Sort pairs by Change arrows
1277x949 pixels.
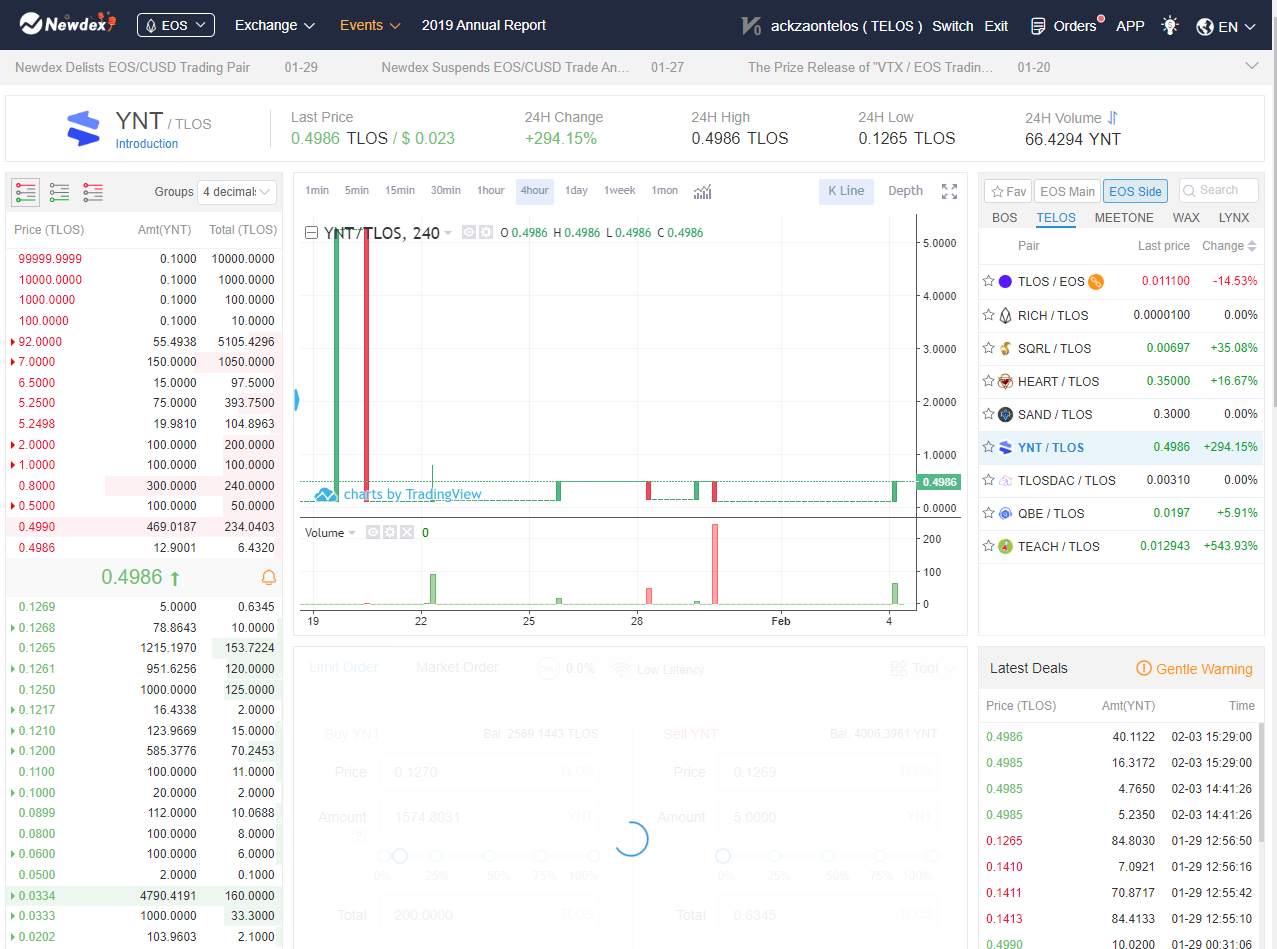1252,246
